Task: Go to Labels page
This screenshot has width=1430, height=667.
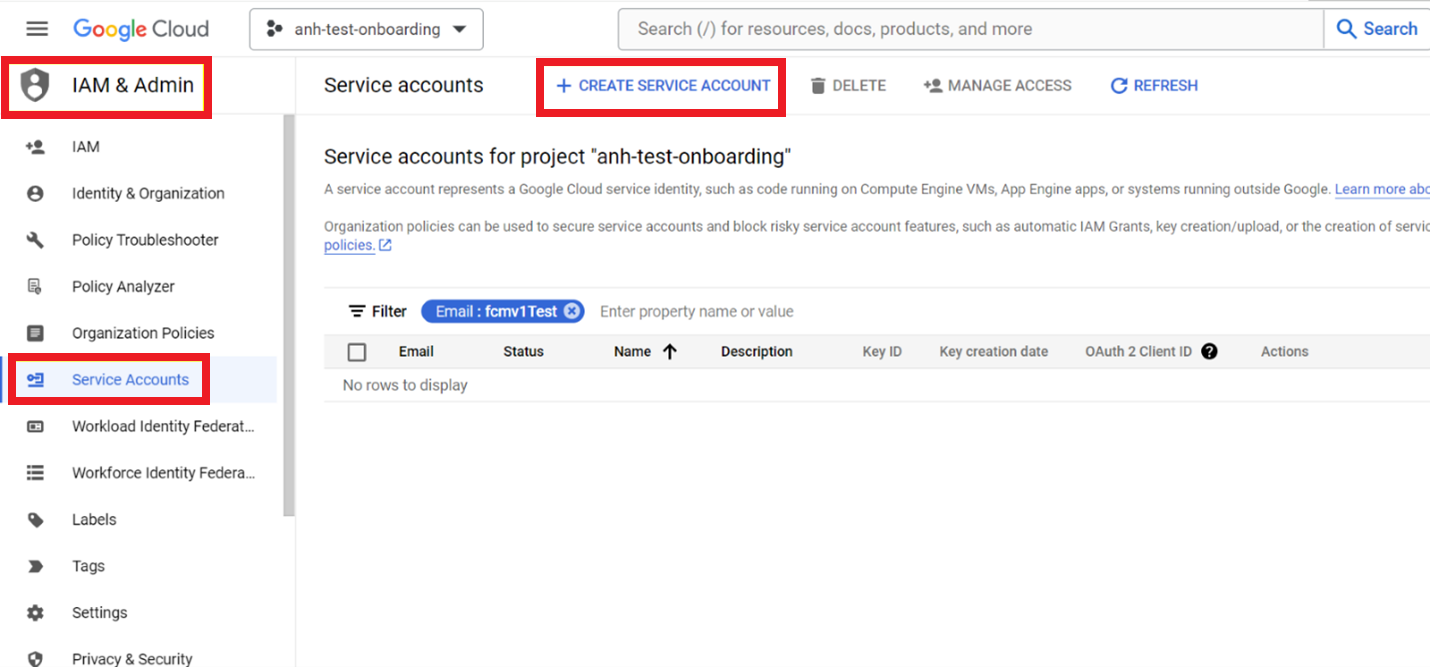Action: (x=94, y=520)
